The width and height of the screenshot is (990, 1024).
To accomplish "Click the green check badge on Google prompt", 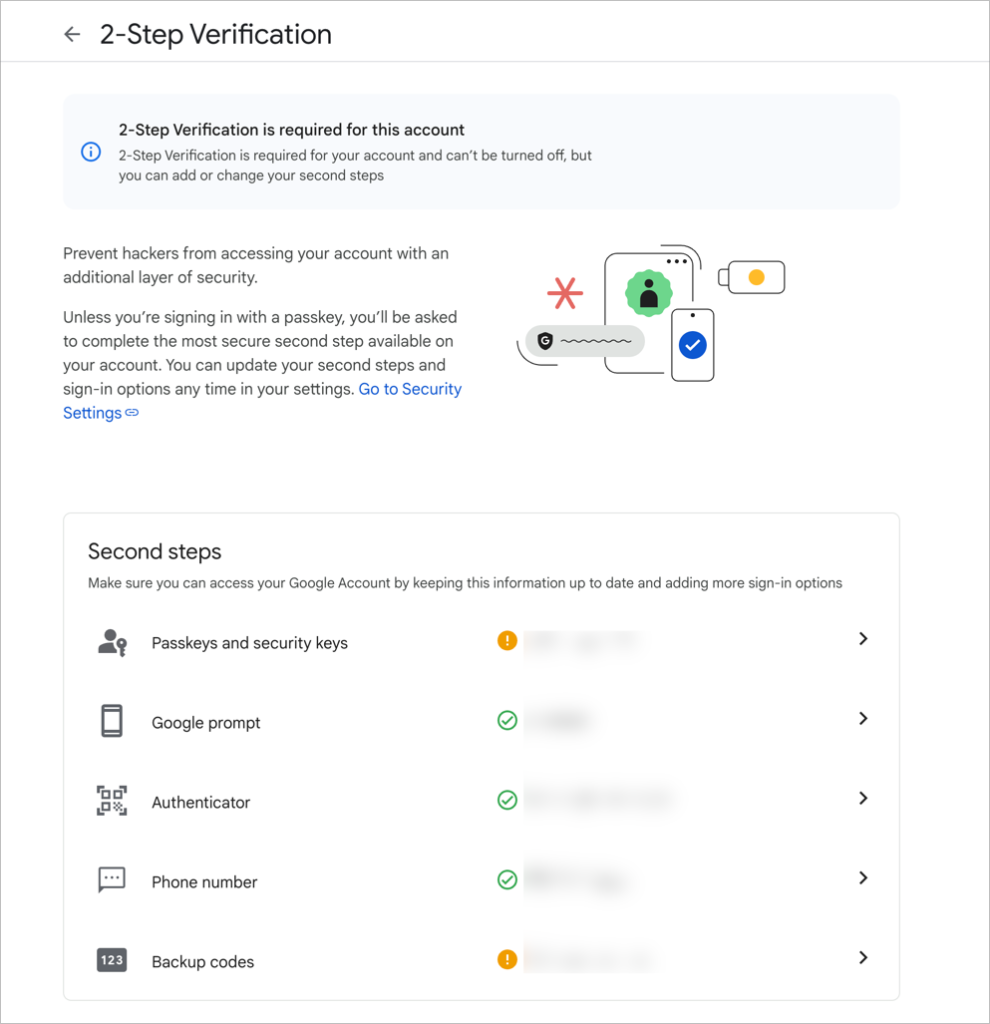I will 507,720.
